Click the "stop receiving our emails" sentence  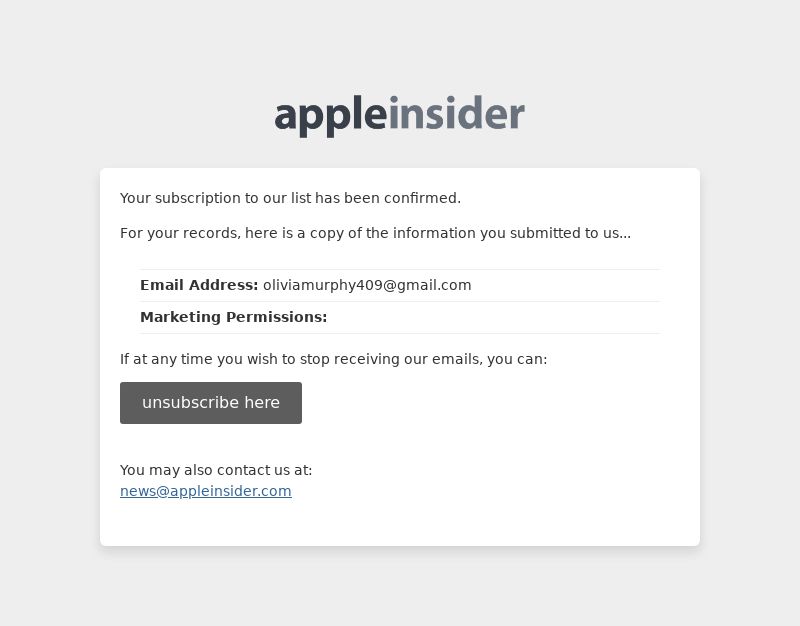click(333, 359)
